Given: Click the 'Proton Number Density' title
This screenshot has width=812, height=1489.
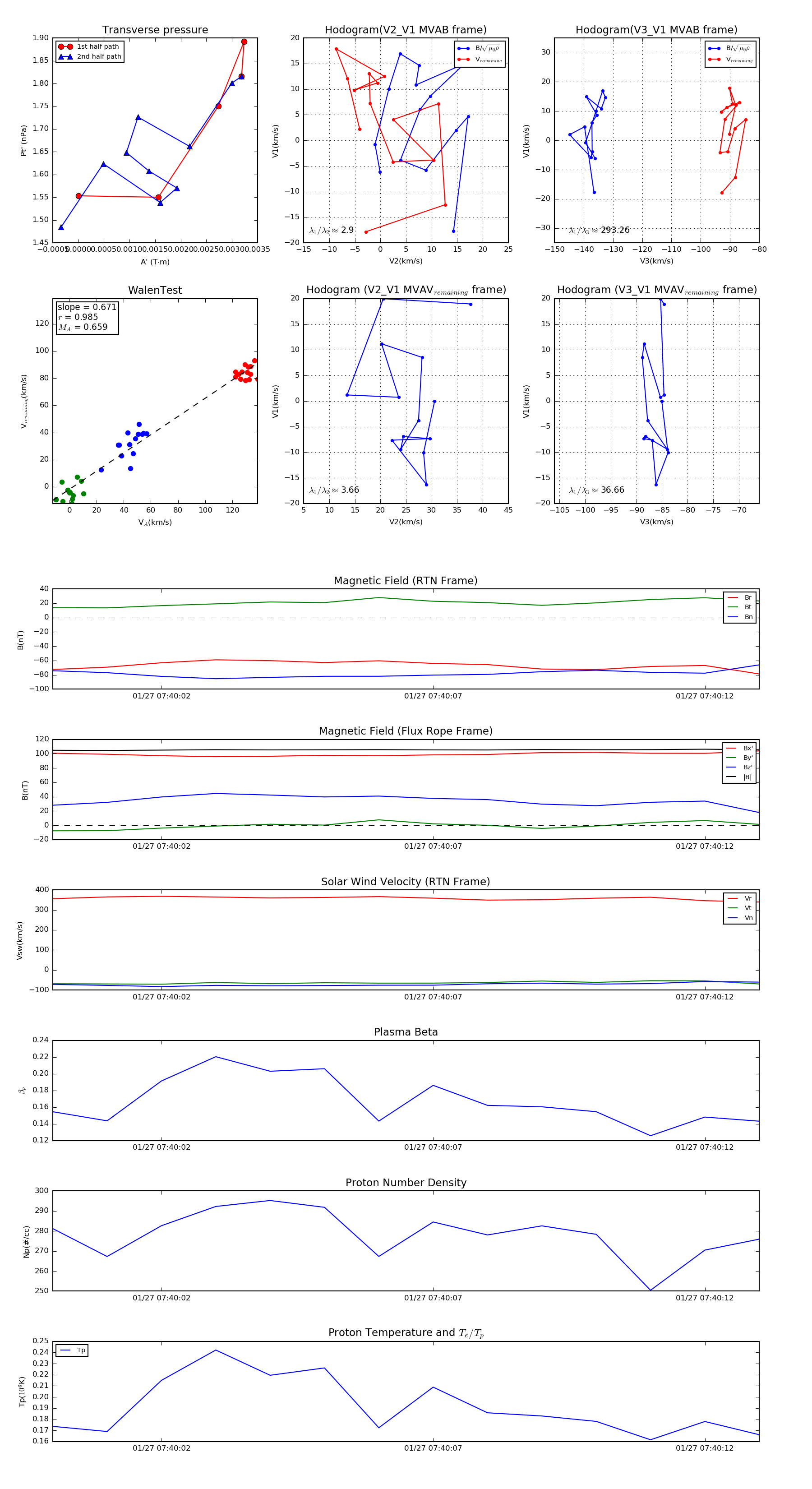Looking at the screenshot, I should [405, 1183].
